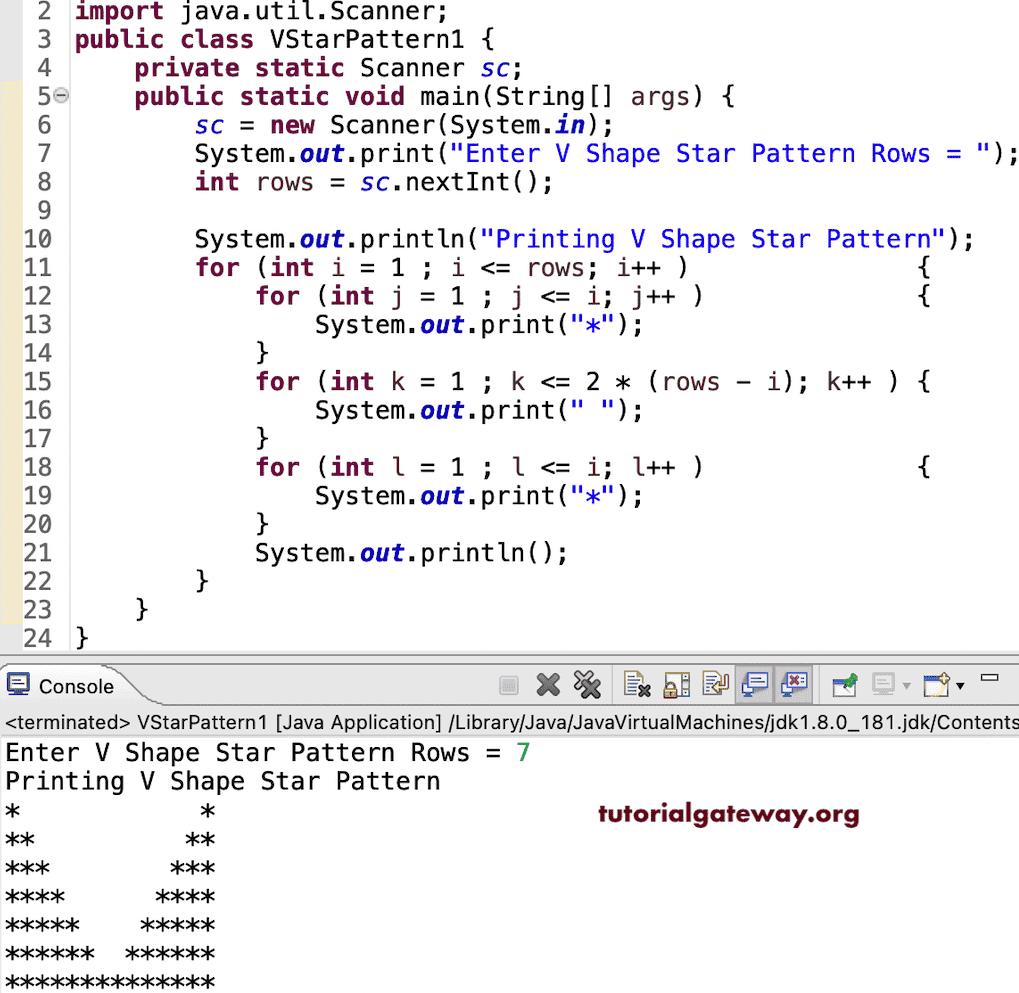Pin the Console using the pin icon
This screenshot has height=993, width=1019.
point(845,684)
